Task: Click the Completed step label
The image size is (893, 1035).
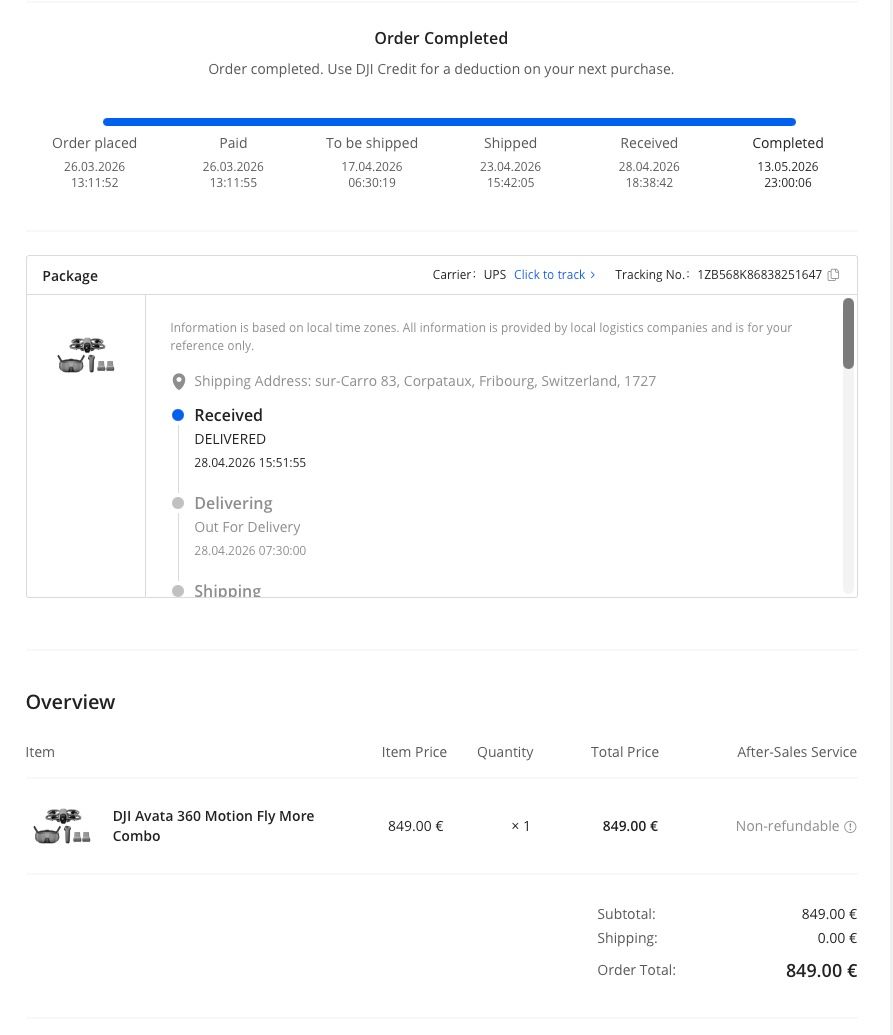Action: (787, 143)
